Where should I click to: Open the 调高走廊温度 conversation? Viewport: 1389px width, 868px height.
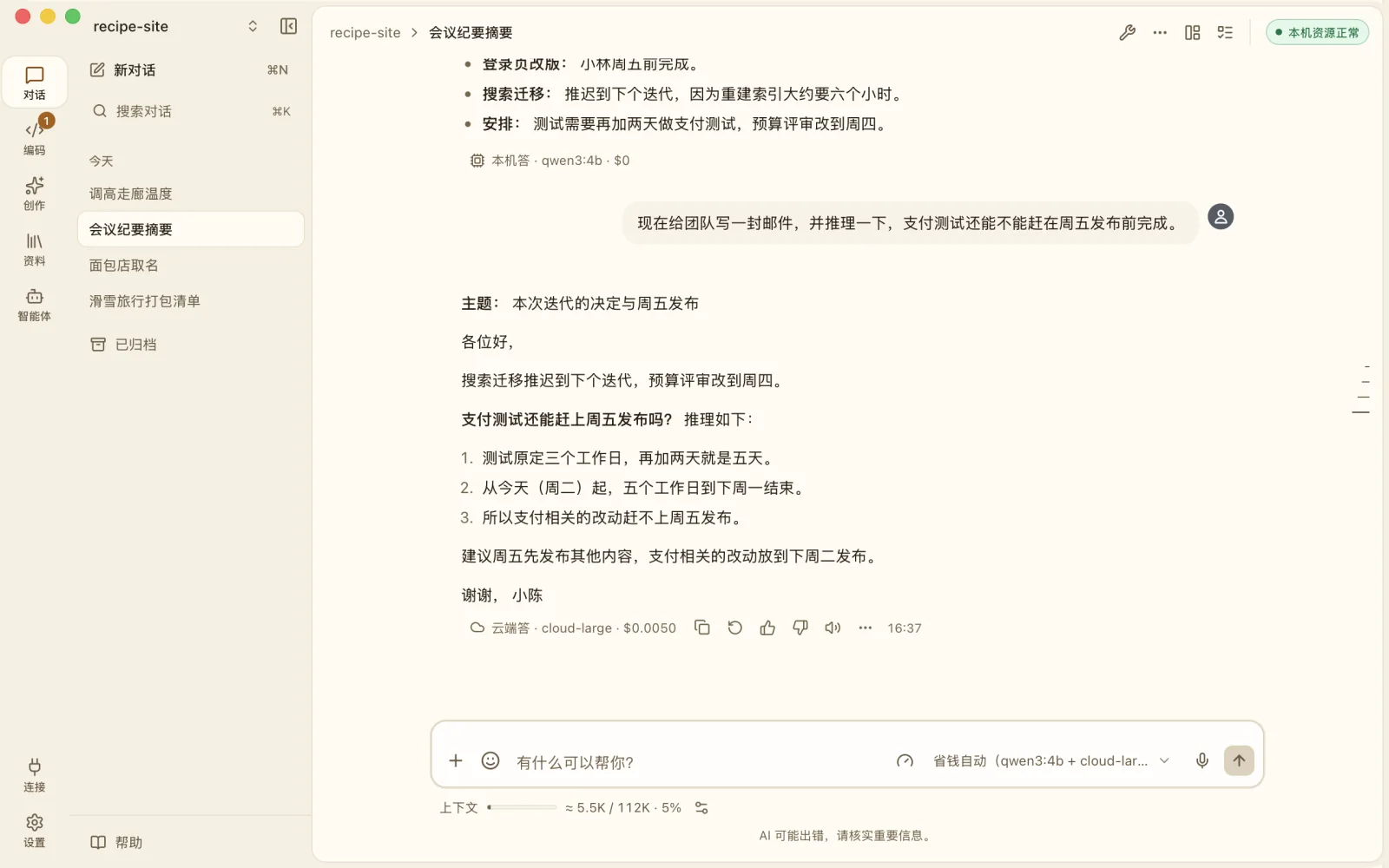point(190,194)
